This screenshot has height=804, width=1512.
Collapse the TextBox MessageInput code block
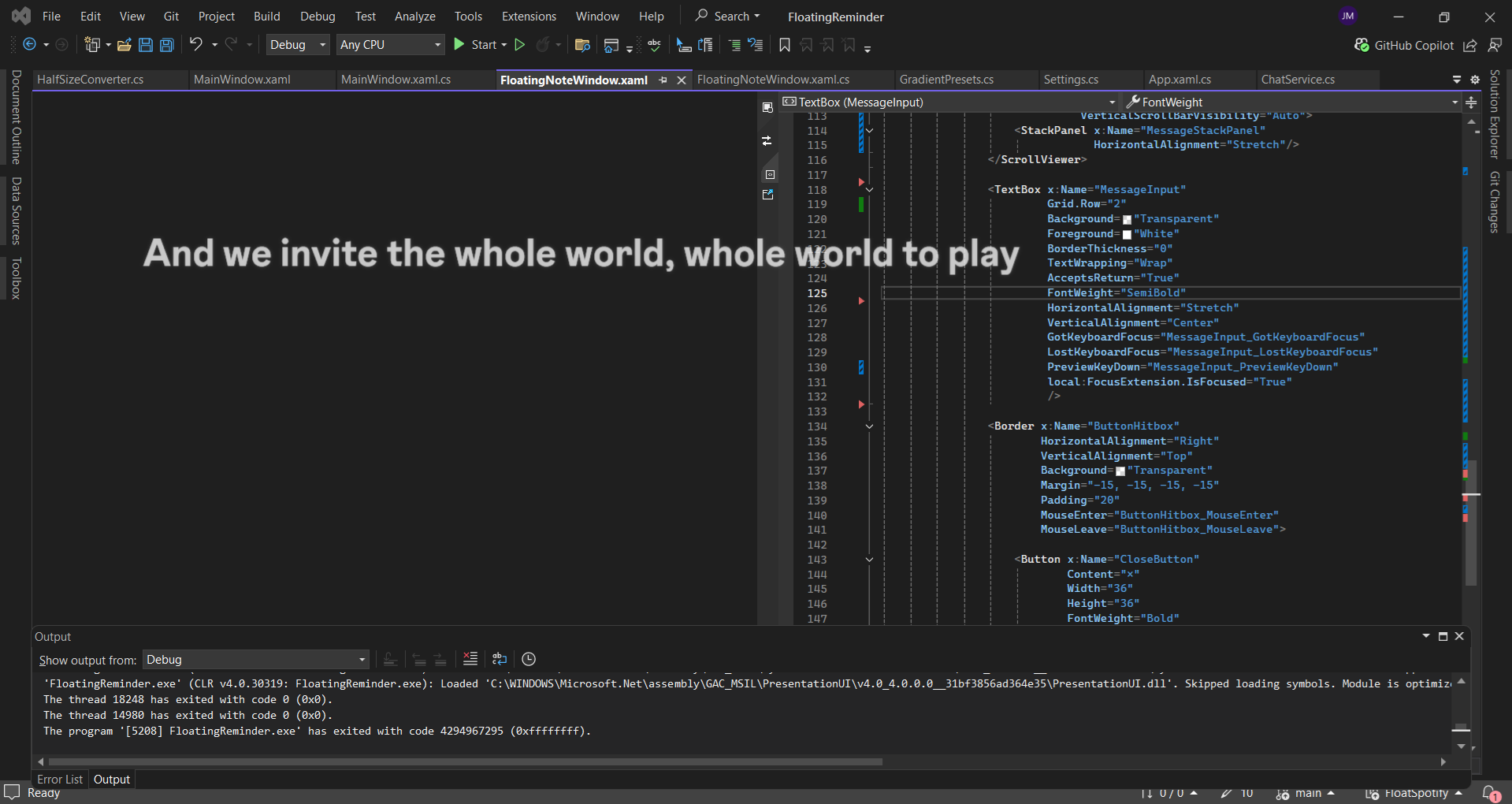click(x=869, y=190)
